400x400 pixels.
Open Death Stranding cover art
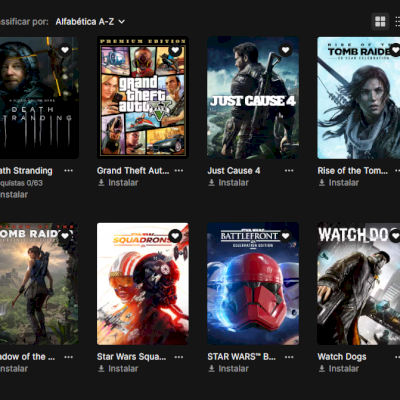[39, 98]
